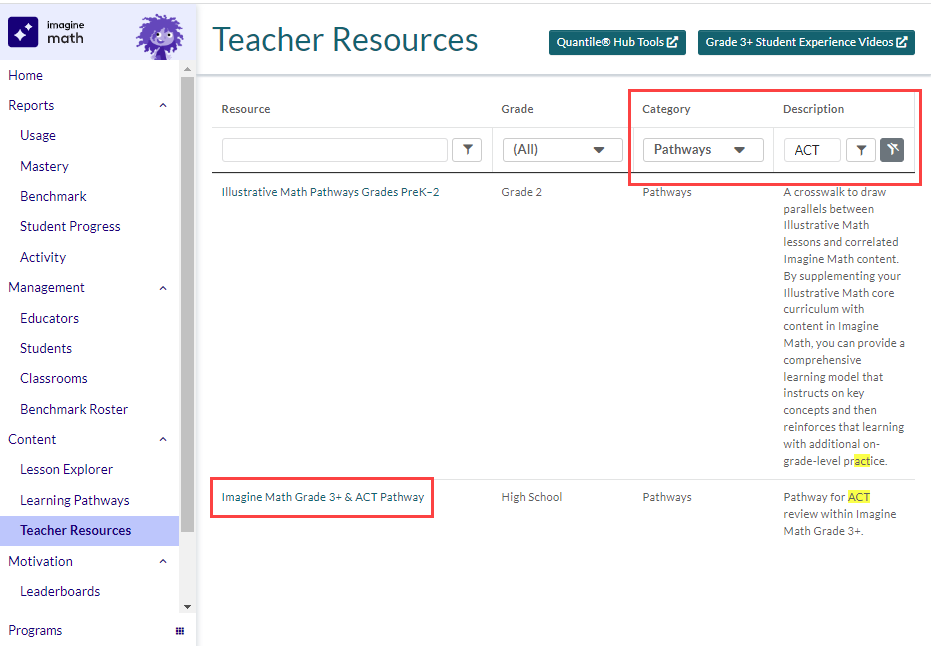Image resolution: width=931 pixels, height=646 pixels.
Task: Go to Lesson Explorer in sidebar
Action: [66, 469]
